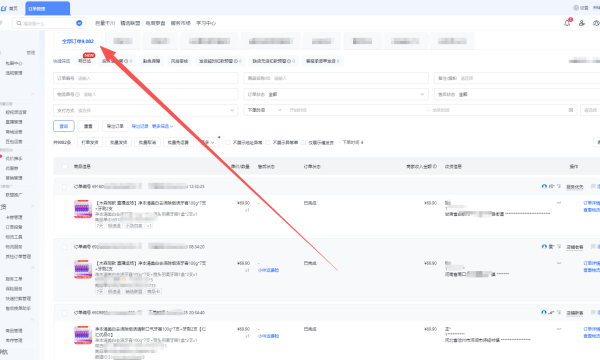Open the notification bell icon
Viewport: 600px width, 360px height.
567,23
